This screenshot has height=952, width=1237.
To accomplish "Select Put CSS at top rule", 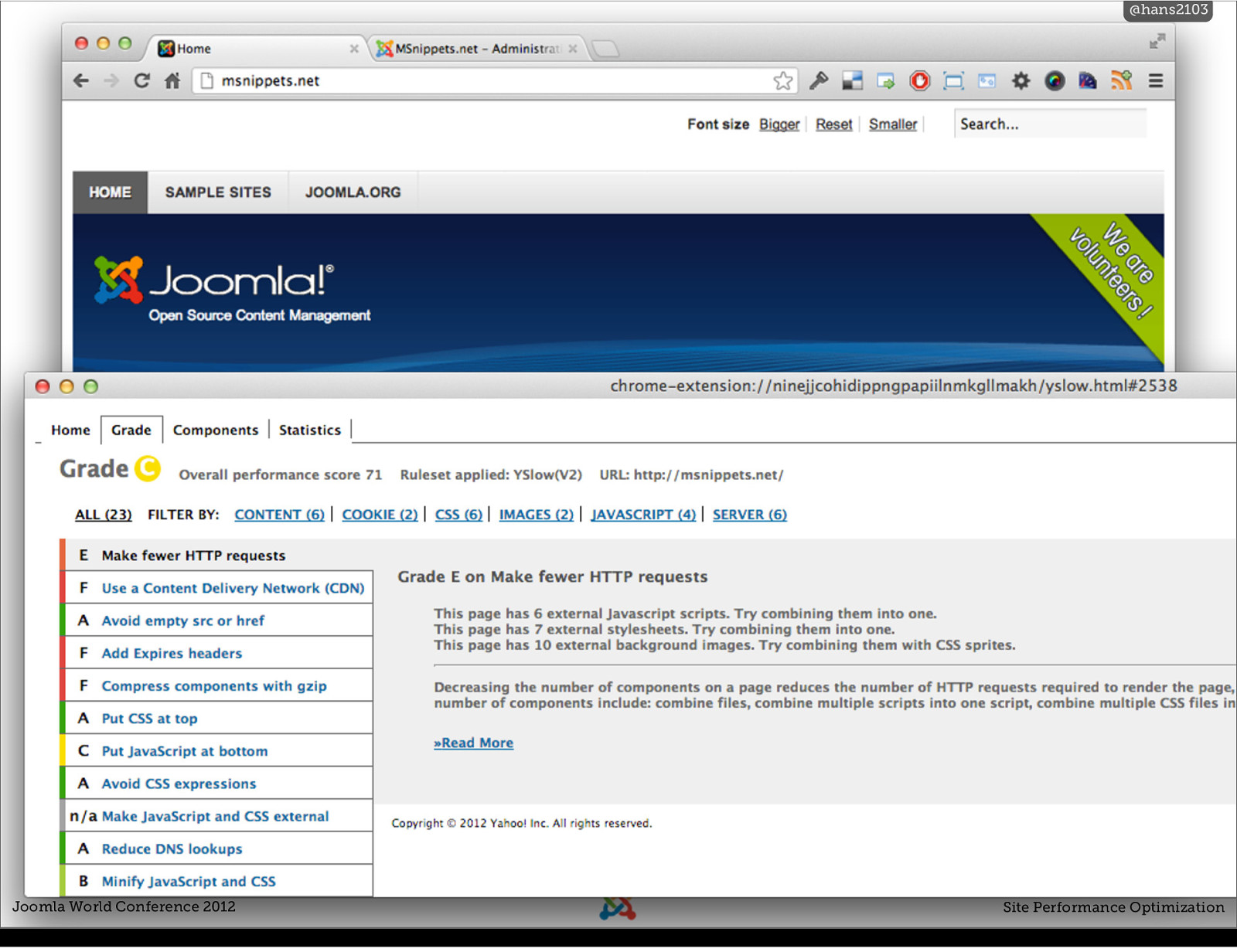I will (217, 719).
